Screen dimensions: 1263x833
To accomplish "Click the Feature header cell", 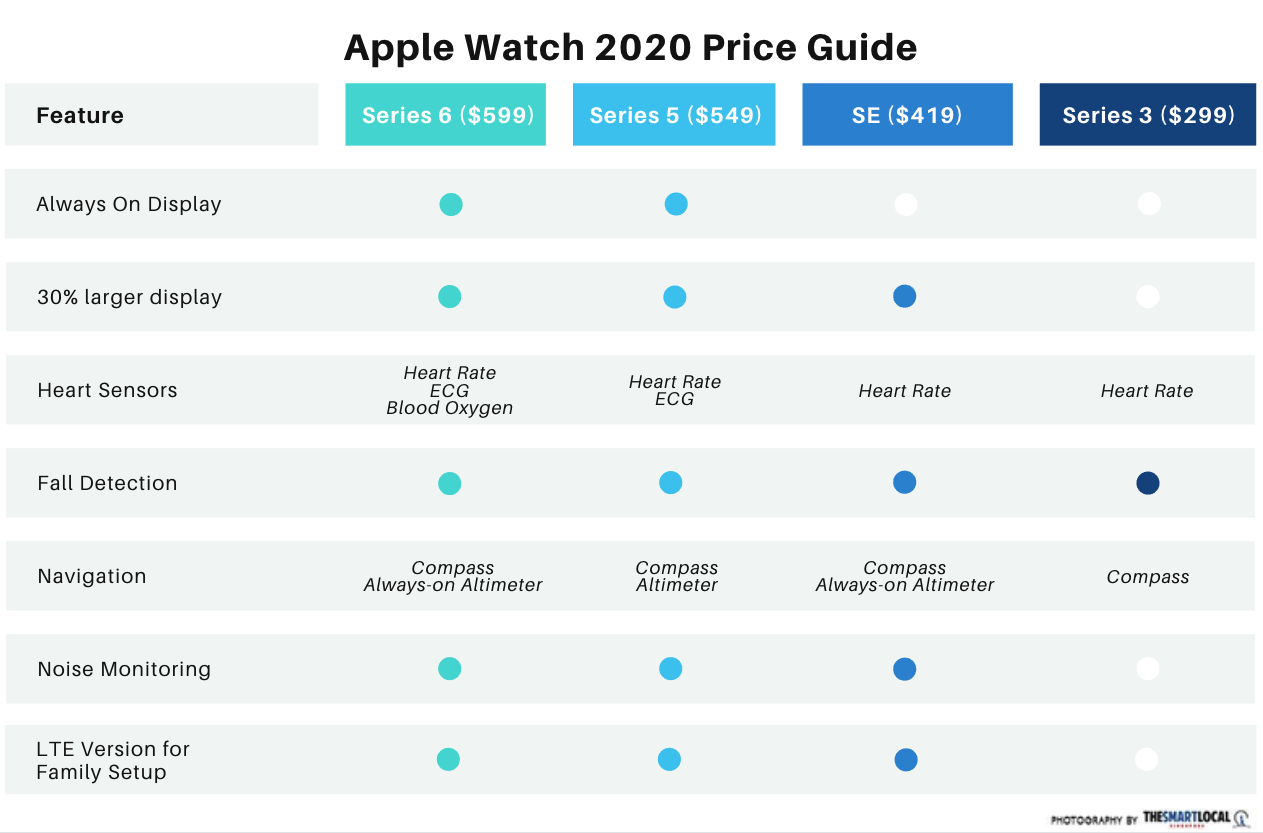I will point(80,115).
